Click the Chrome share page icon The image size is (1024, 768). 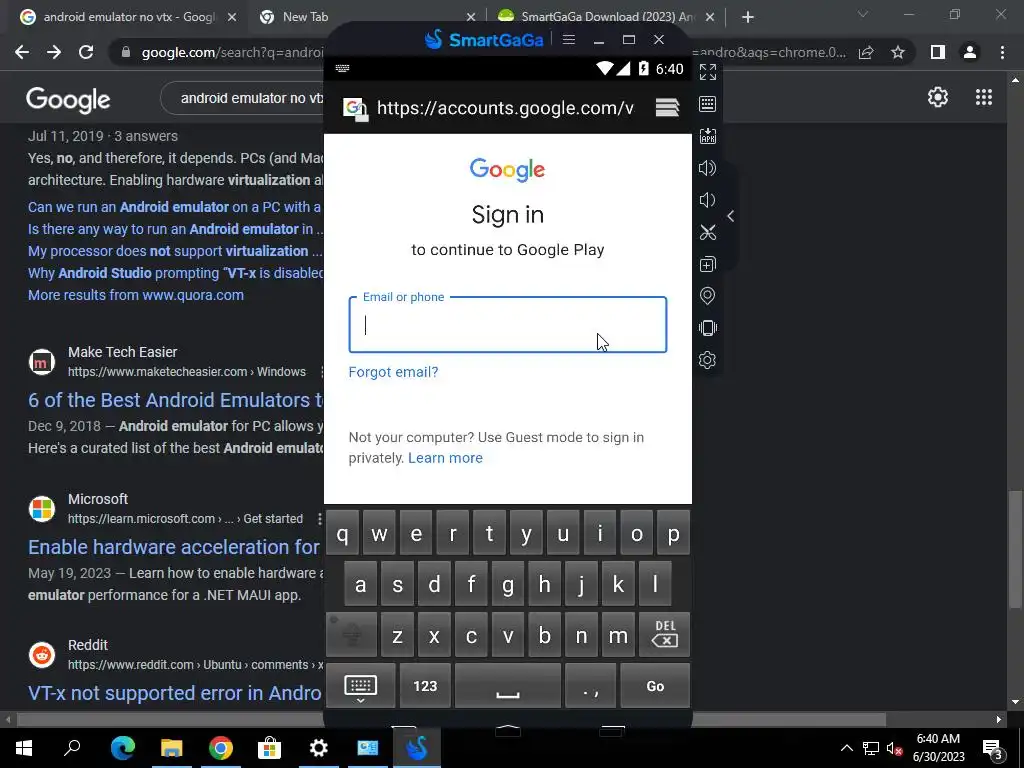(x=866, y=52)
